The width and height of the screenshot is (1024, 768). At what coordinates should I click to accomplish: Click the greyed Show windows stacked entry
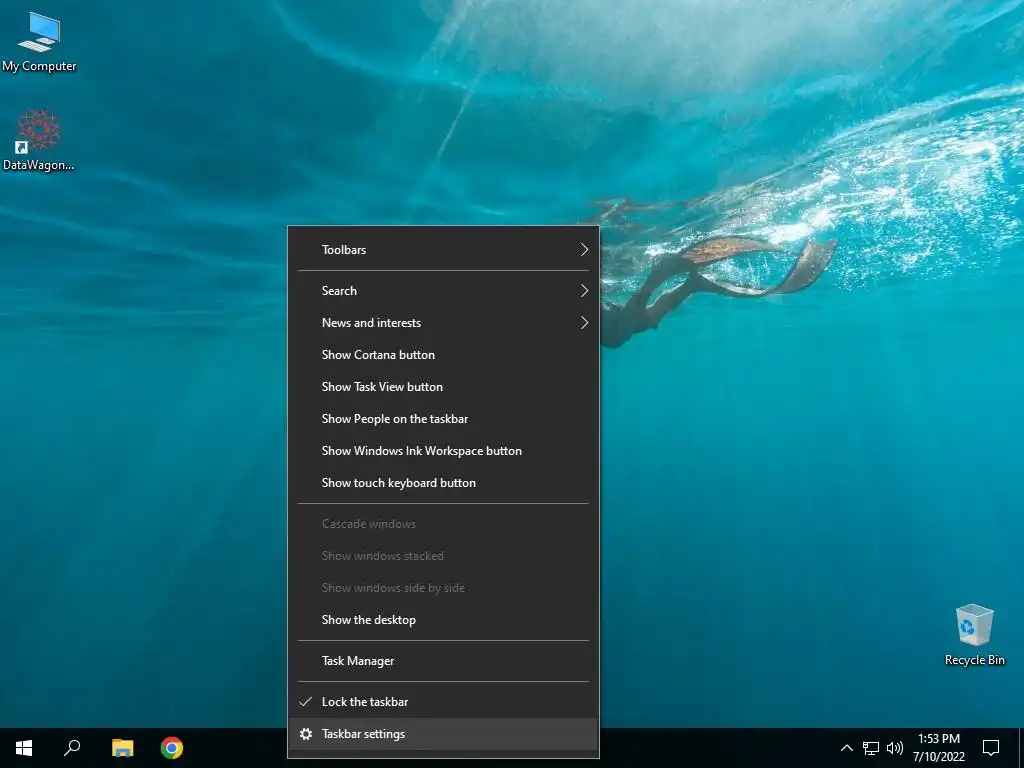point(443,556)
